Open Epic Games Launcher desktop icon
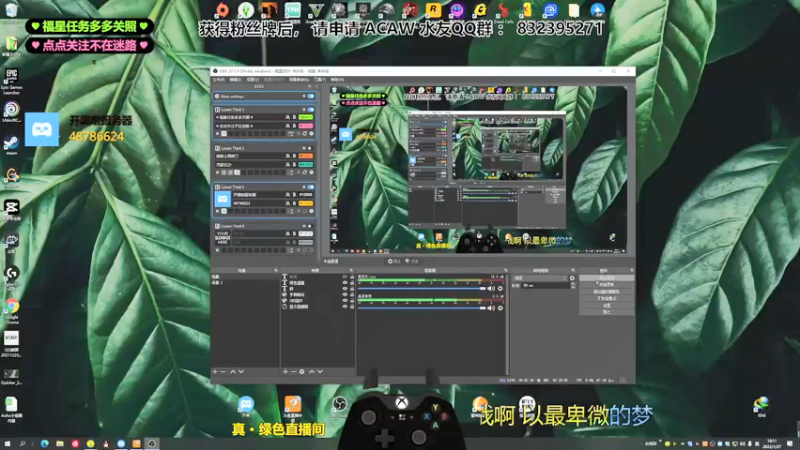Screen dimensions: 800x450 point(11,82)
